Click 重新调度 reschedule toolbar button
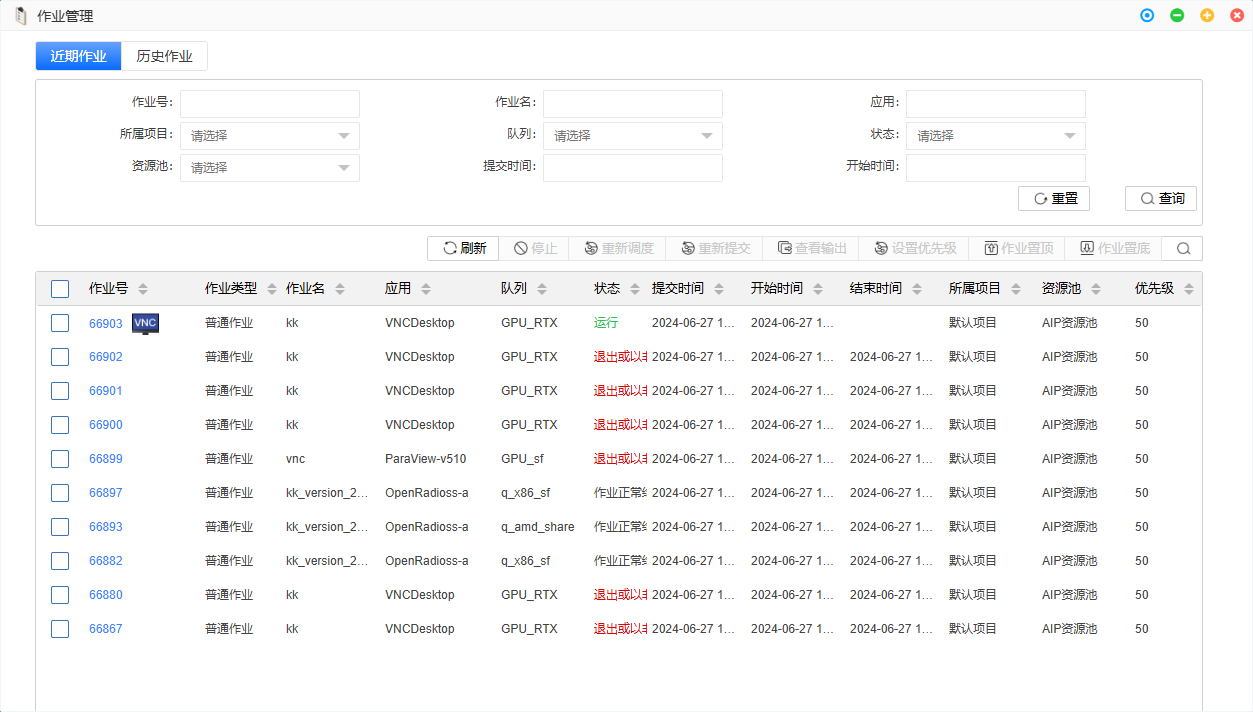1253x712 pixels. [619, 249]
